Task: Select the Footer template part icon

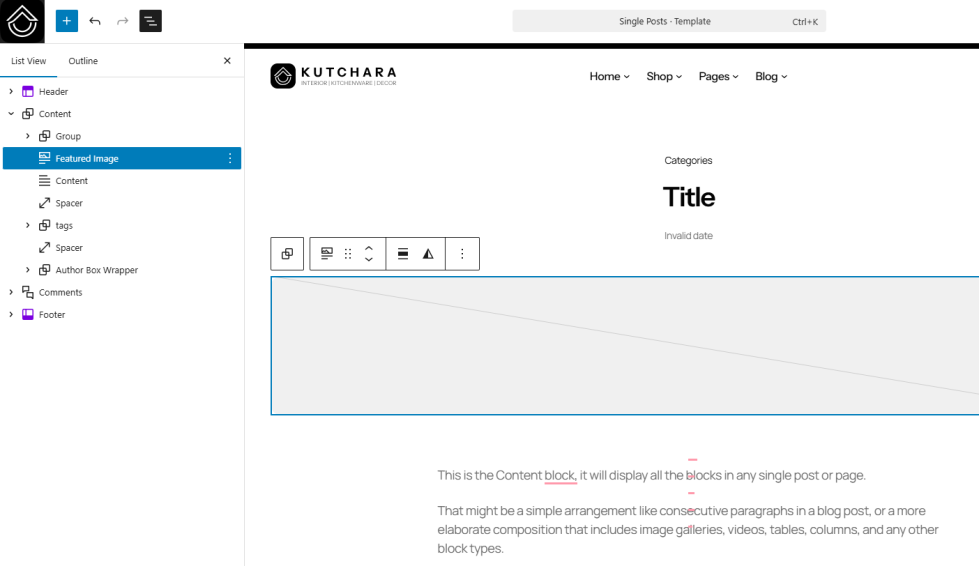Action: coord(27,315)
